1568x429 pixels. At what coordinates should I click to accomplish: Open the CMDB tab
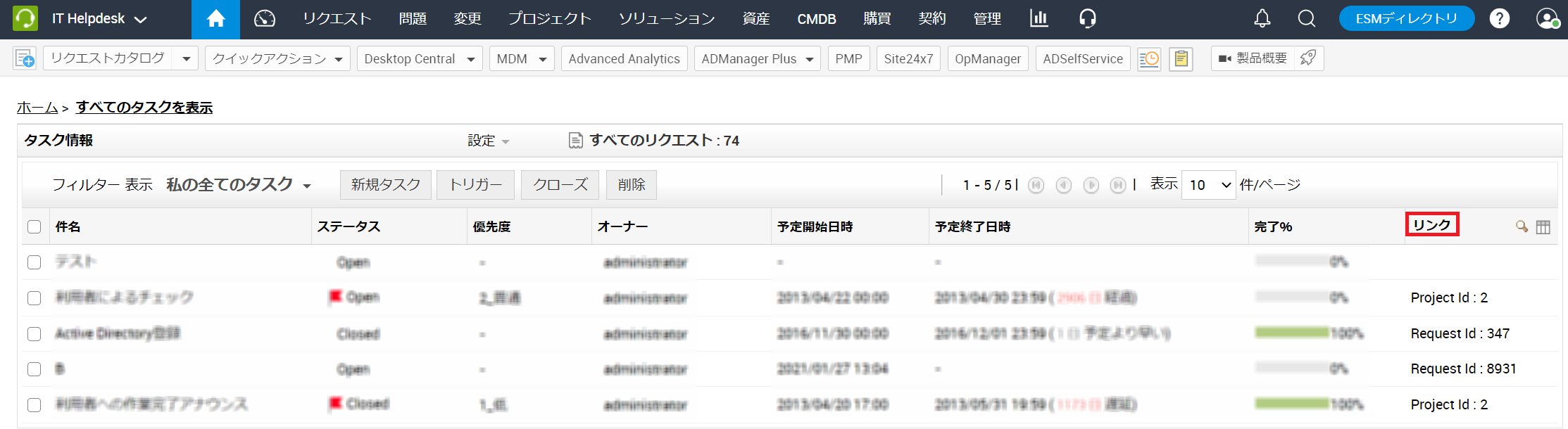tap(817, 19)
